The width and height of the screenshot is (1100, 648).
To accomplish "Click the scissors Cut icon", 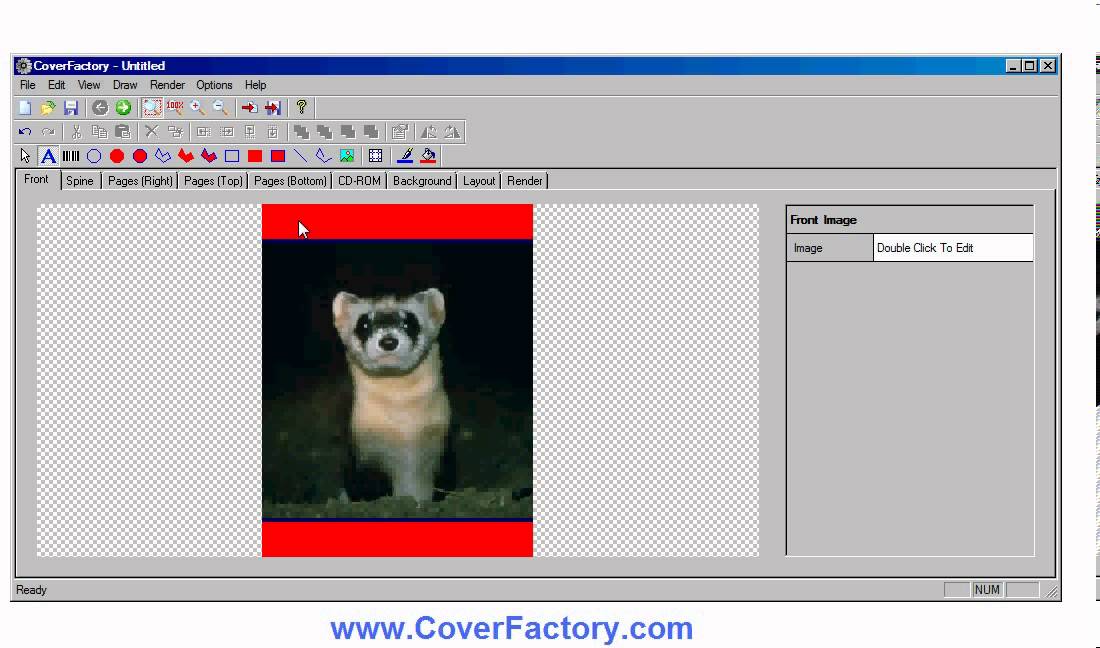I will pos(76,132).
